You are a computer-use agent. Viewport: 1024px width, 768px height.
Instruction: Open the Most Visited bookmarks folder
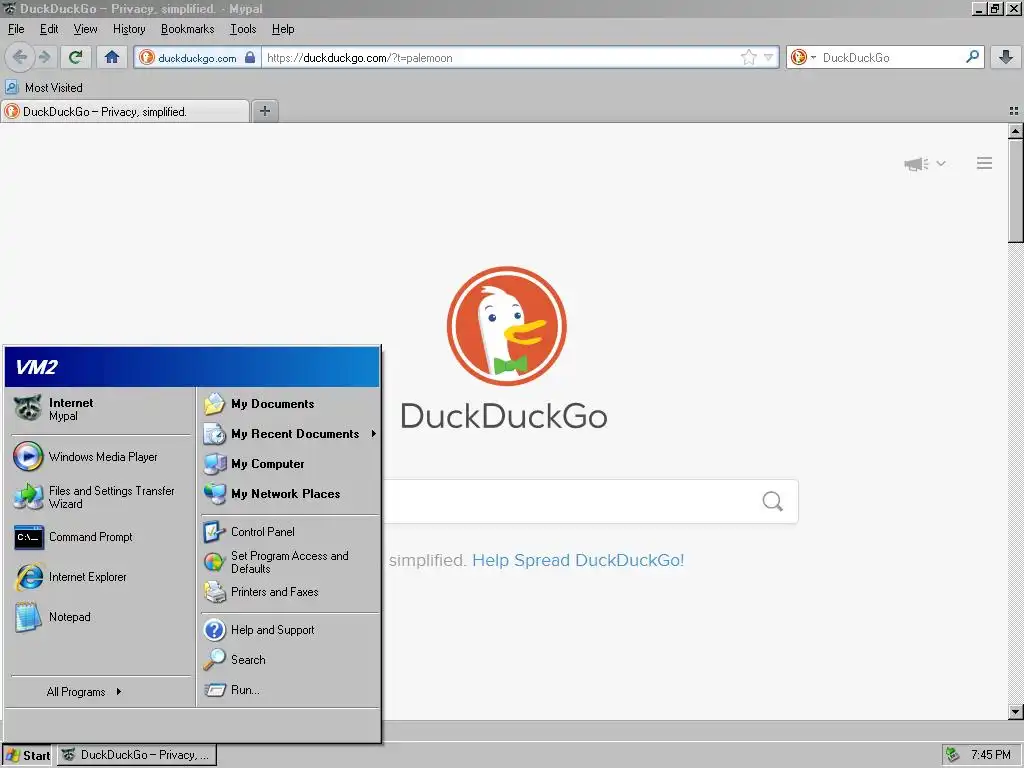pos(44,88)
